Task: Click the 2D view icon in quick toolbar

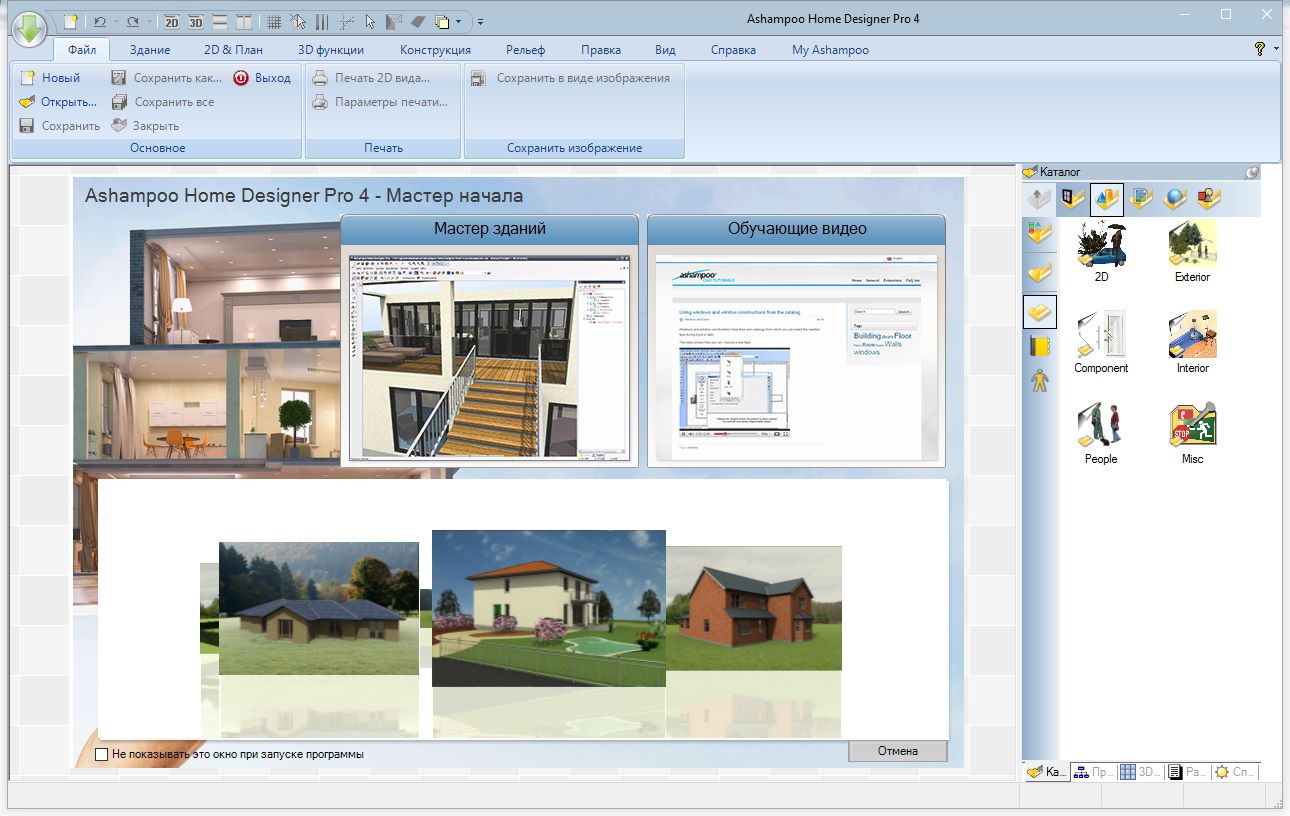Action: click(x=172, y=21)
